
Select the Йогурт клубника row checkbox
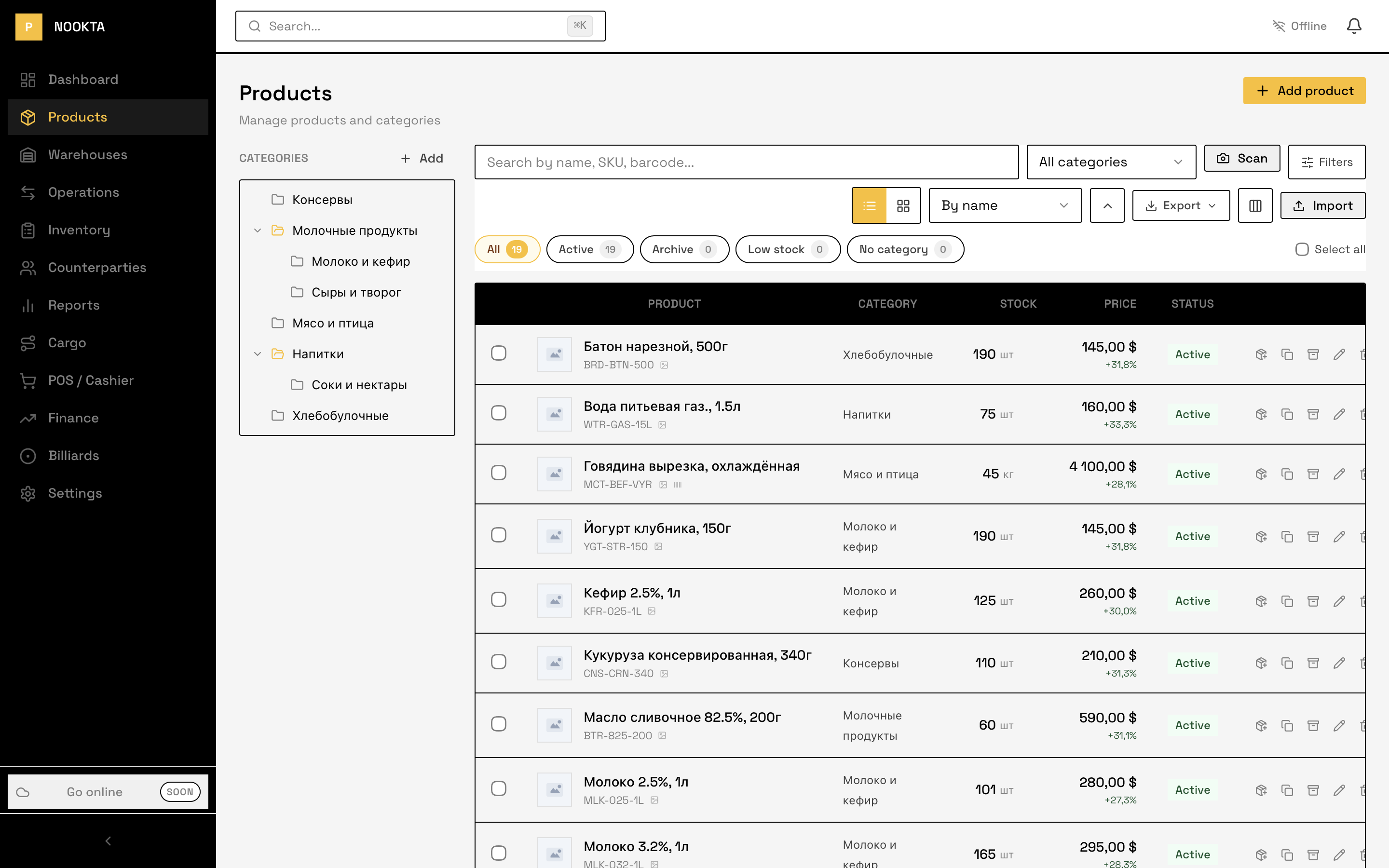click(499, 535)
